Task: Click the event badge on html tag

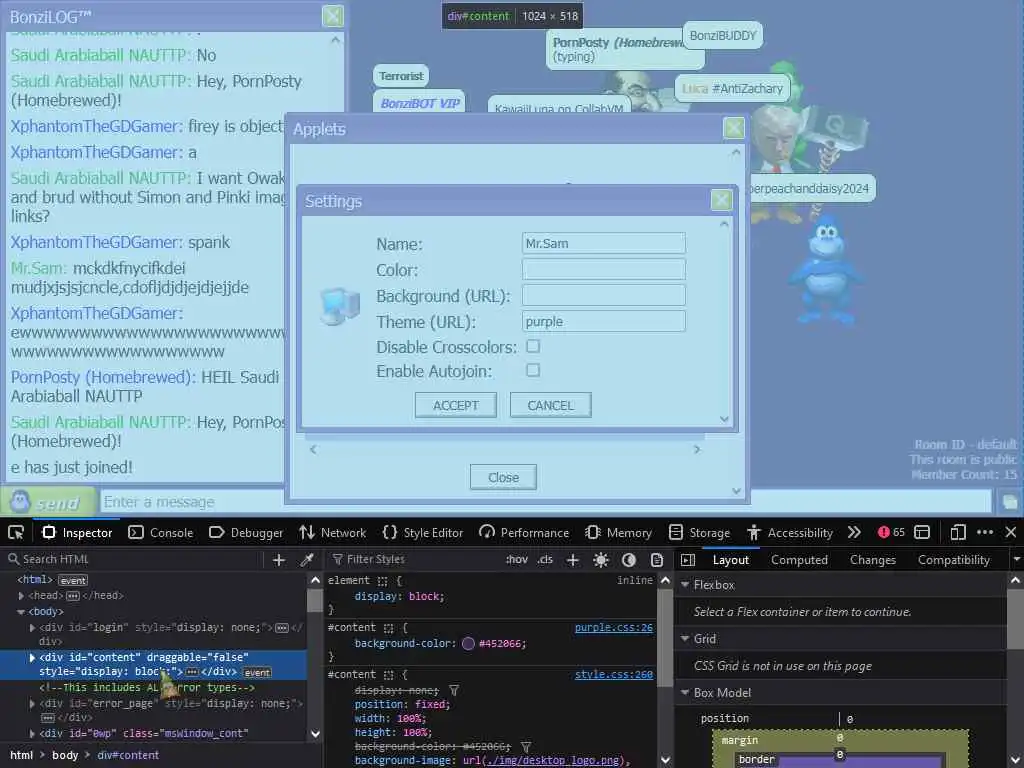Action: pos(72,581)
